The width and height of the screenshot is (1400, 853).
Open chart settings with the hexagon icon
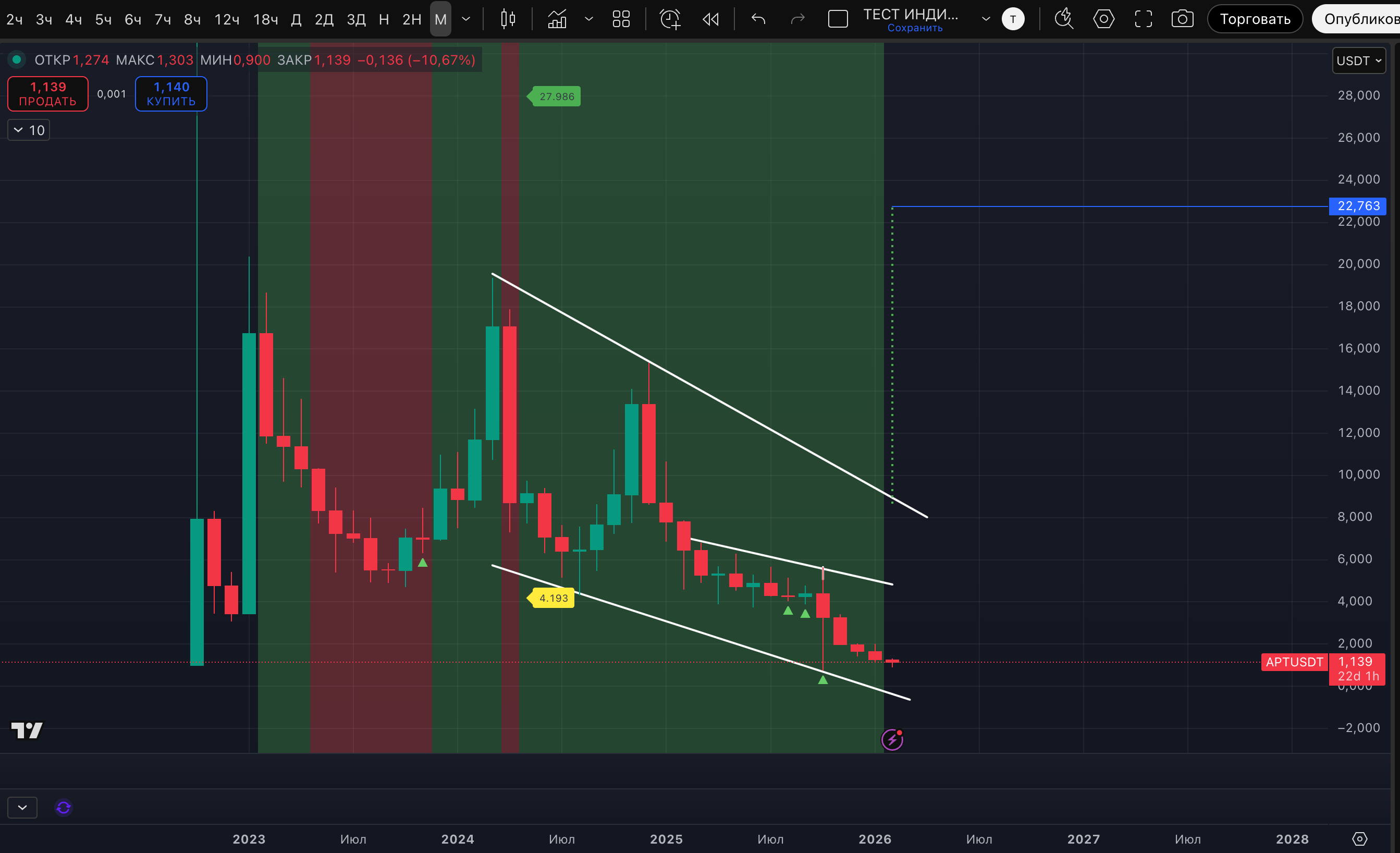point(1103,19)
